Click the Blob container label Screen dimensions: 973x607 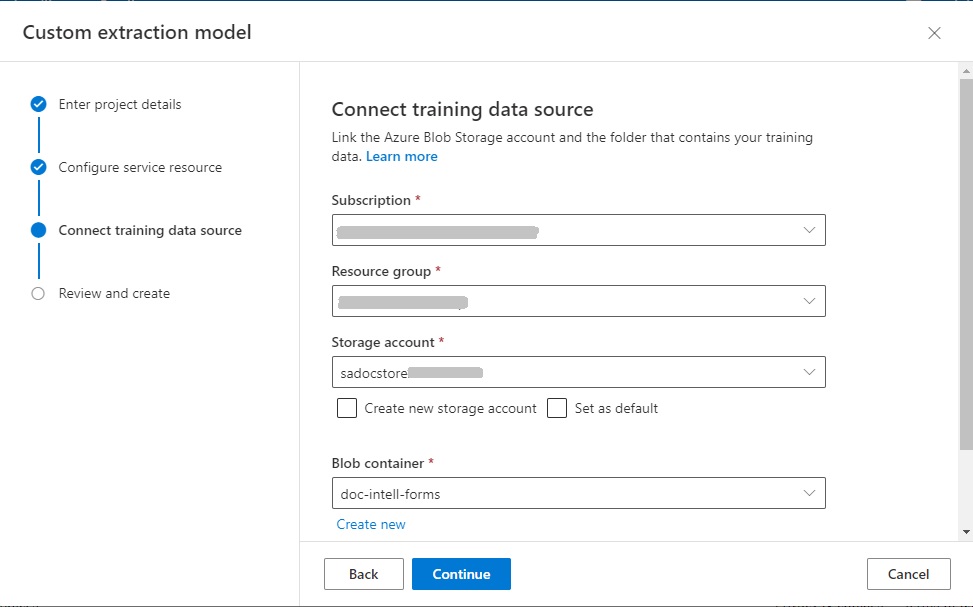(x=378, y=464)
